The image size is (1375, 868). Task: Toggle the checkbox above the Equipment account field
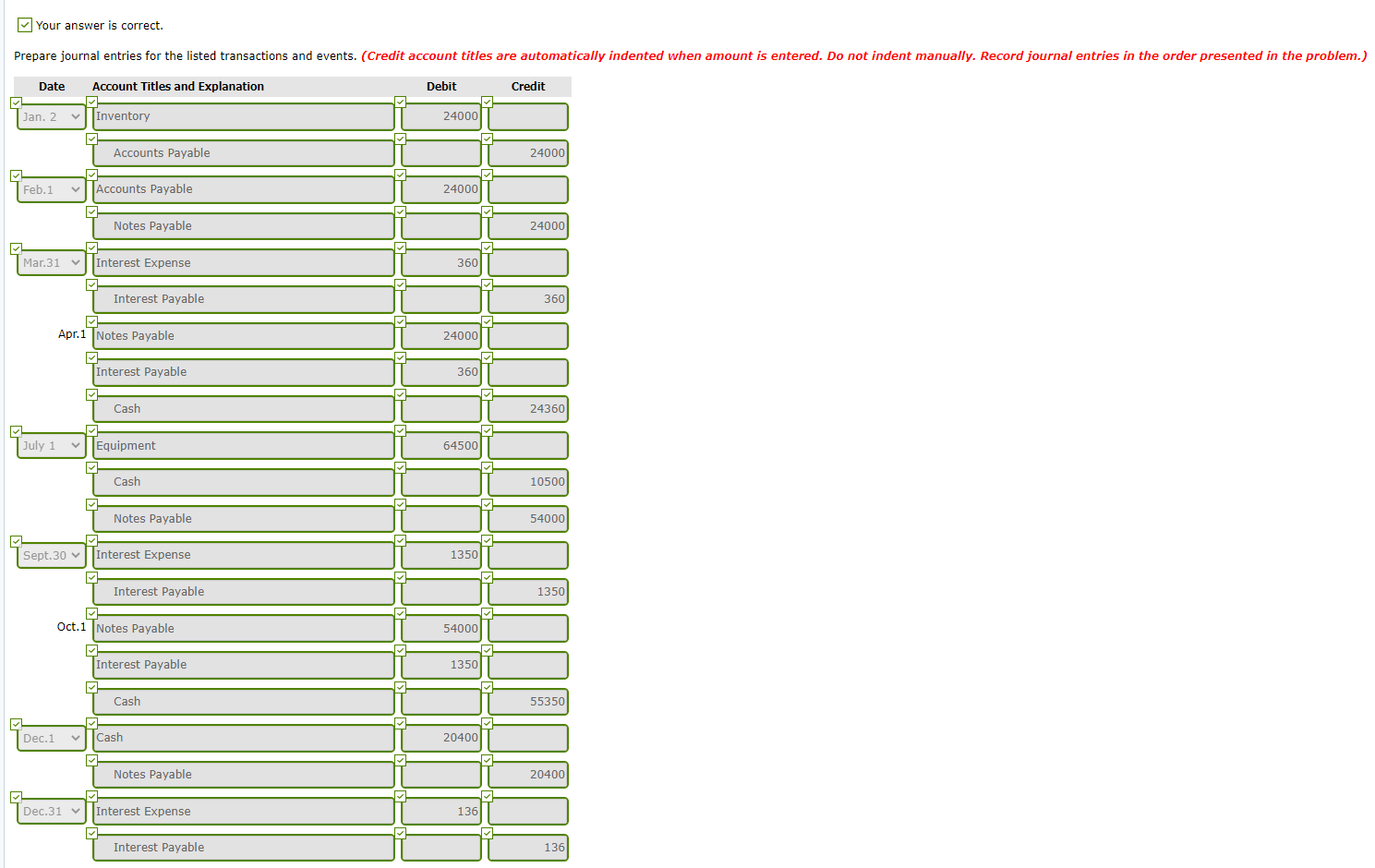pos(91,430)
